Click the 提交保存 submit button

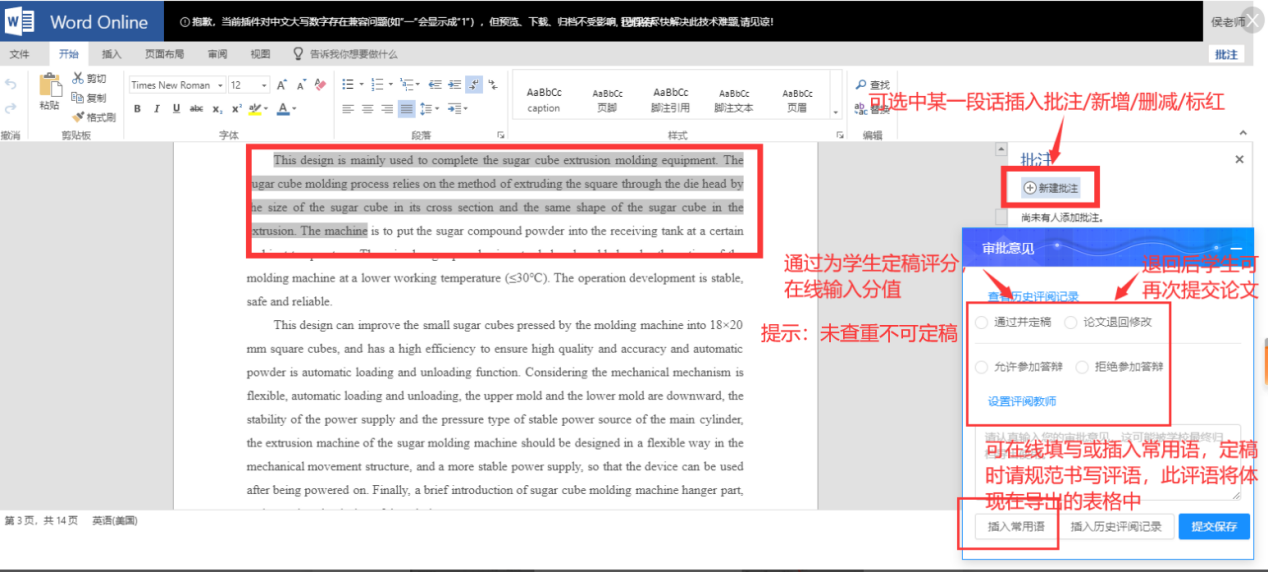click(1214, 527)
